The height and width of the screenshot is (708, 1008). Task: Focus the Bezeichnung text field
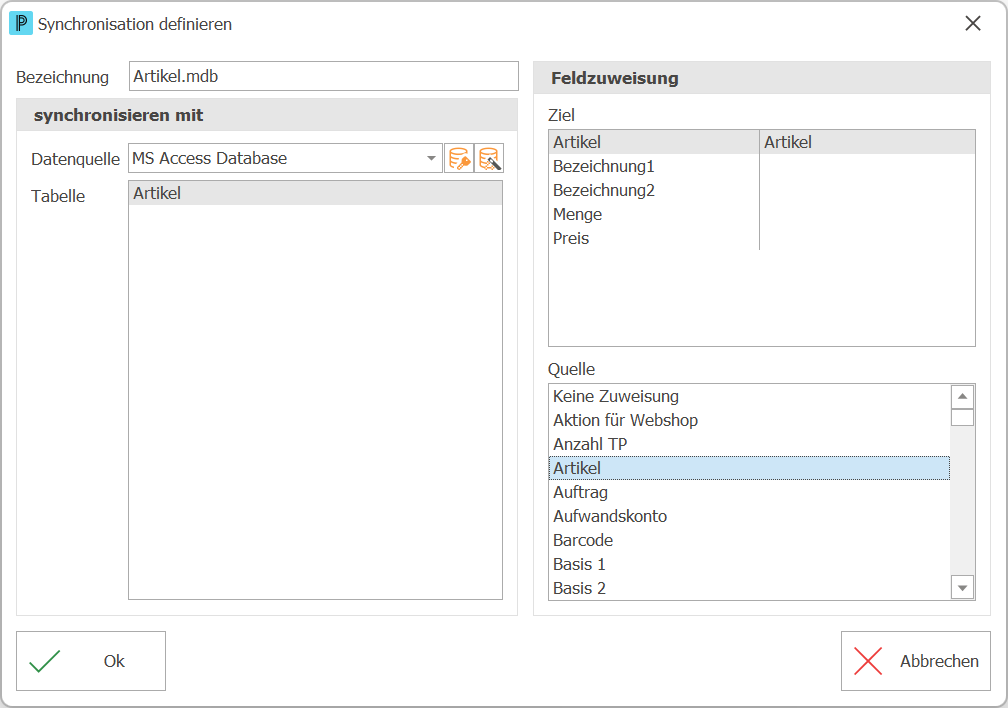(323, 76)
